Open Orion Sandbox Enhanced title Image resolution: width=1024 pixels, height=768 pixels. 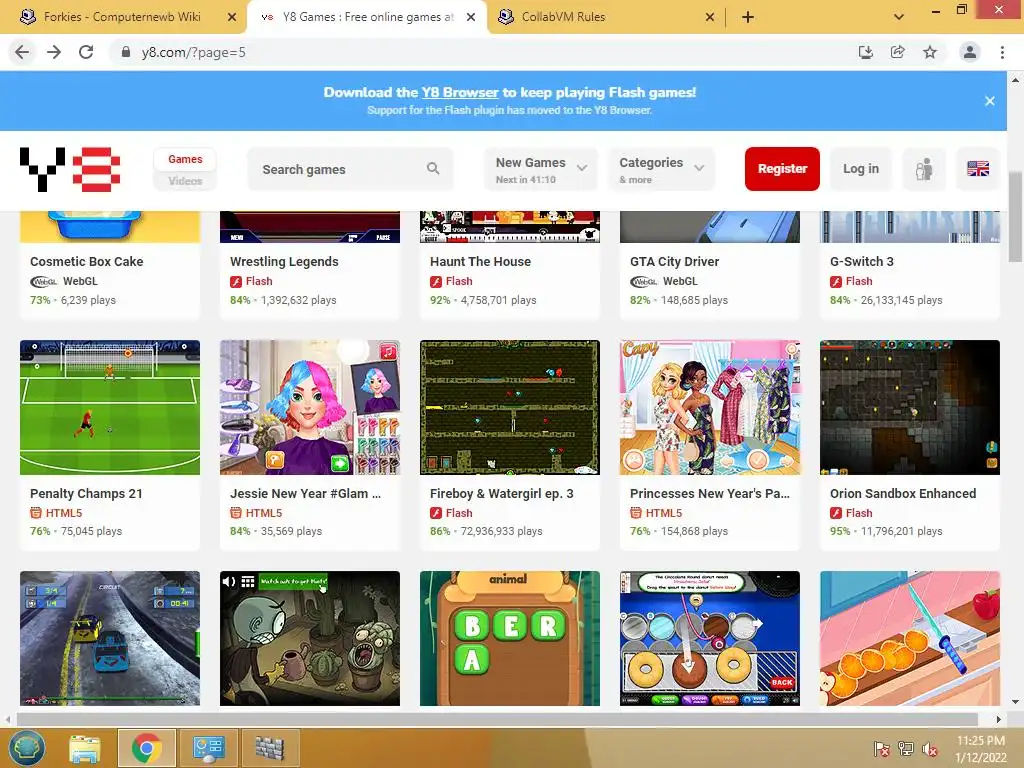(903, 494)
